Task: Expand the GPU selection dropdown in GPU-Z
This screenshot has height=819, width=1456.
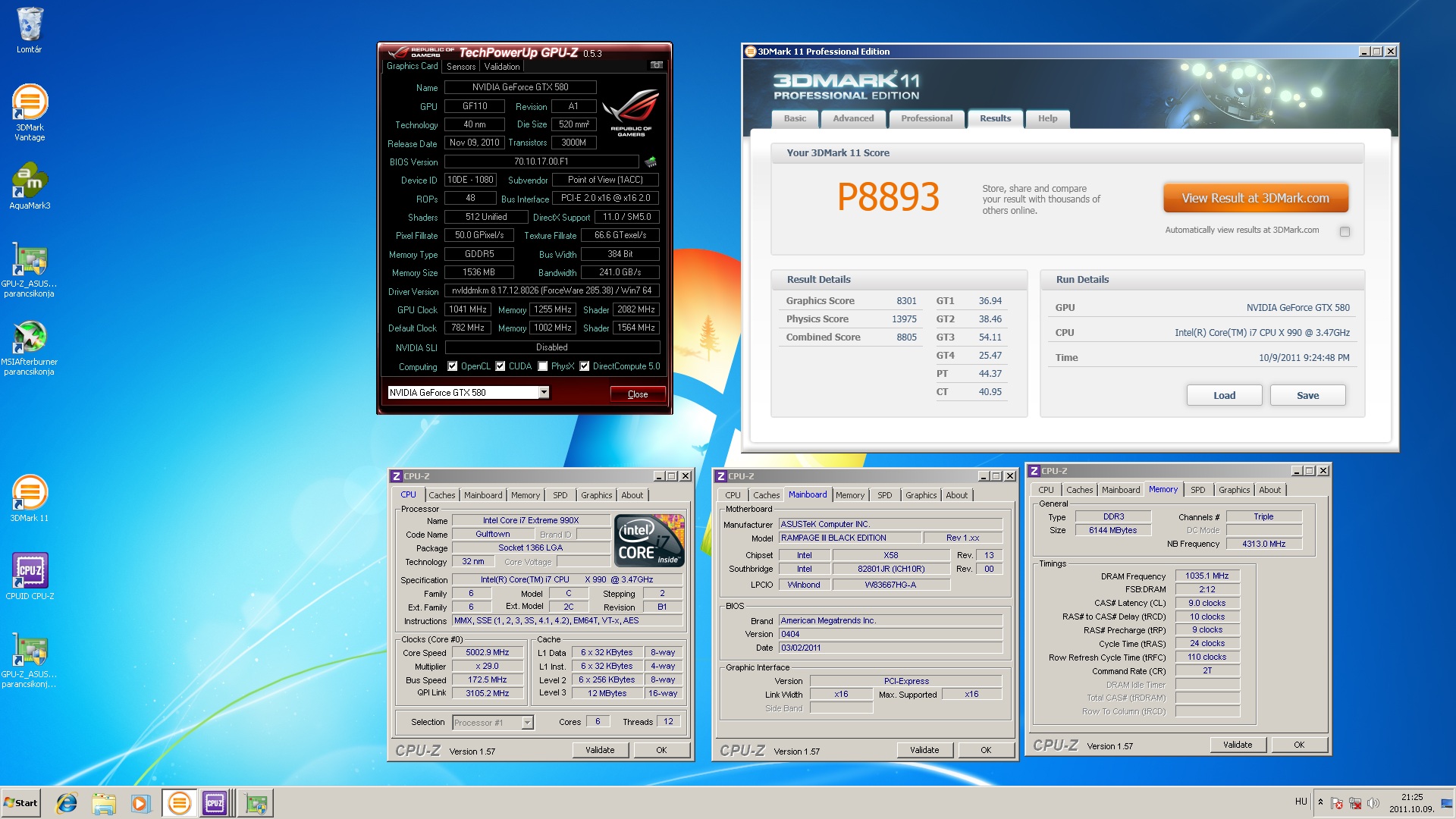Action: coord(544,392)
